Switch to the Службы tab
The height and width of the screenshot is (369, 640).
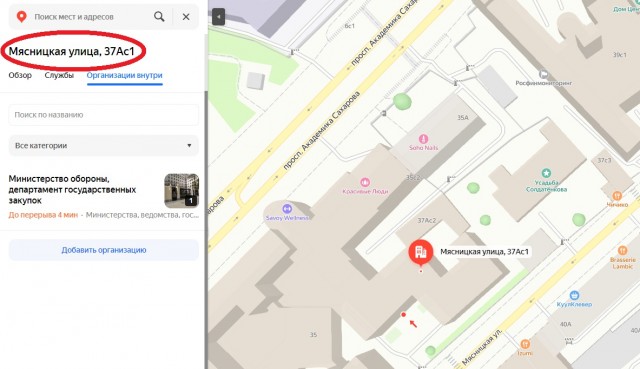pyautogui.click(x=59, y=75)
